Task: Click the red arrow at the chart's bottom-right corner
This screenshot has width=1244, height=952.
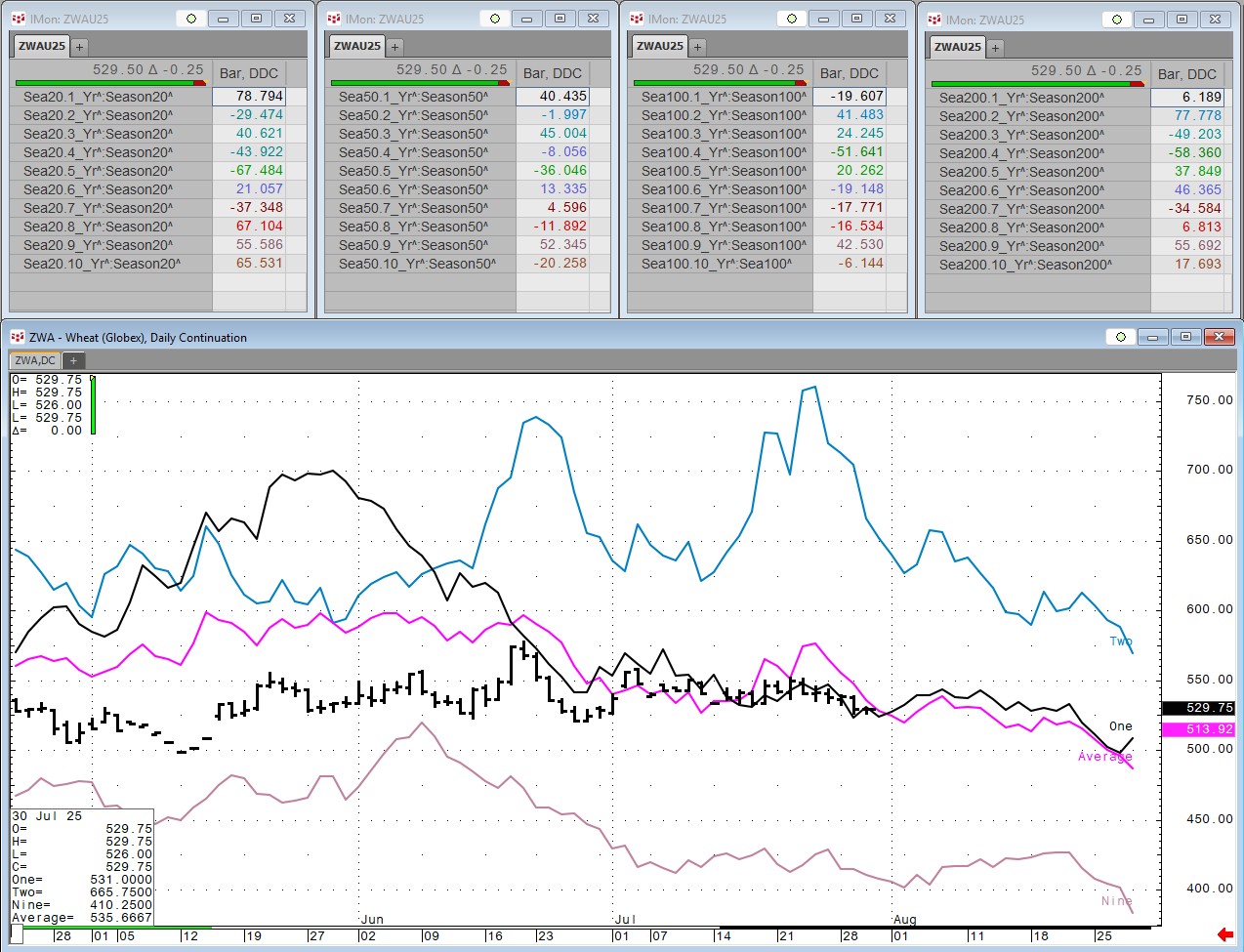Action: (1225, 934)
